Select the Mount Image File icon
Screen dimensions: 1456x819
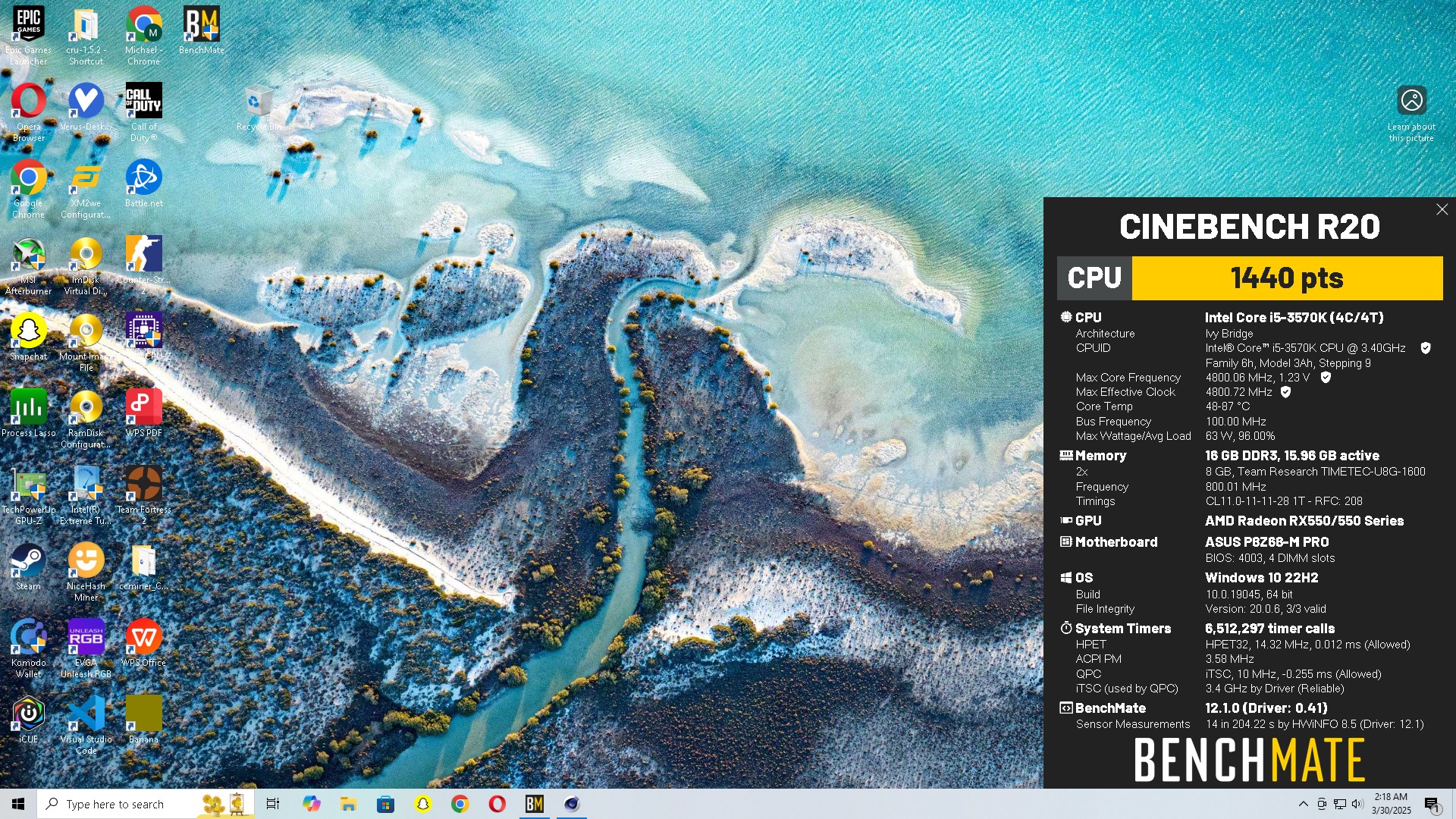pyautogui.click(x=86, y=343)
